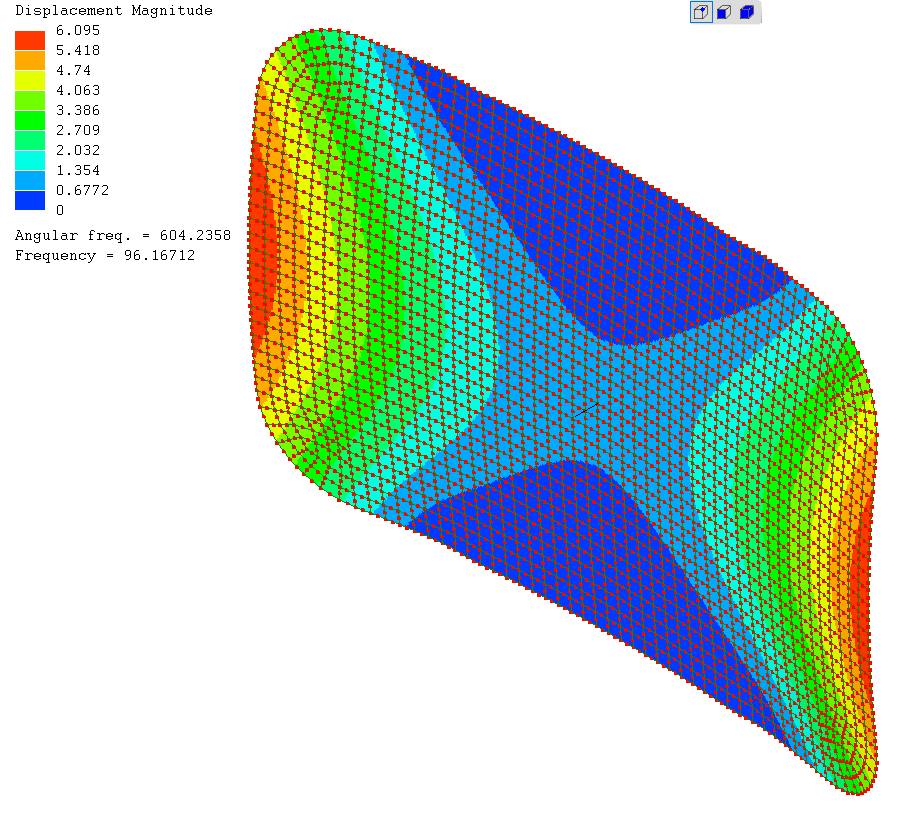This screenshot has width=912, height=830.
Task: Click the legend value 4.063
Action: [x=78, y=91]
